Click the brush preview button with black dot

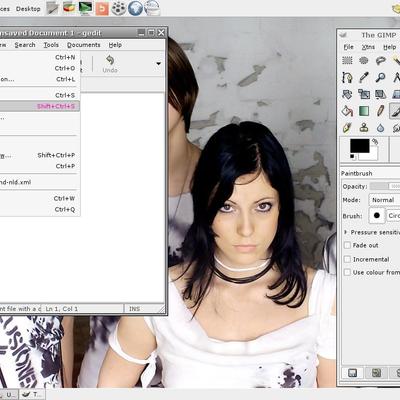pos(377,215)
